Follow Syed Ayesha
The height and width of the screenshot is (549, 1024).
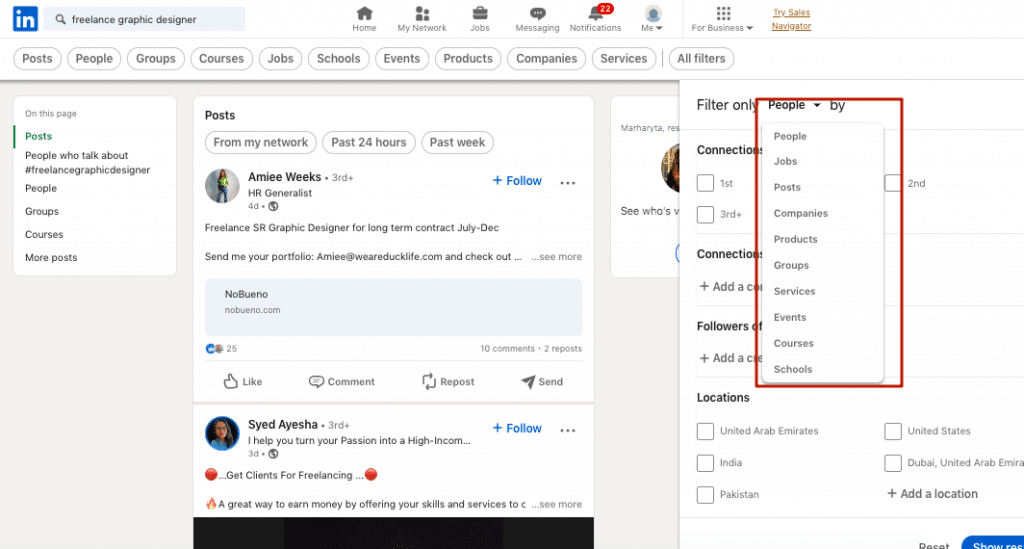(517, 428)
